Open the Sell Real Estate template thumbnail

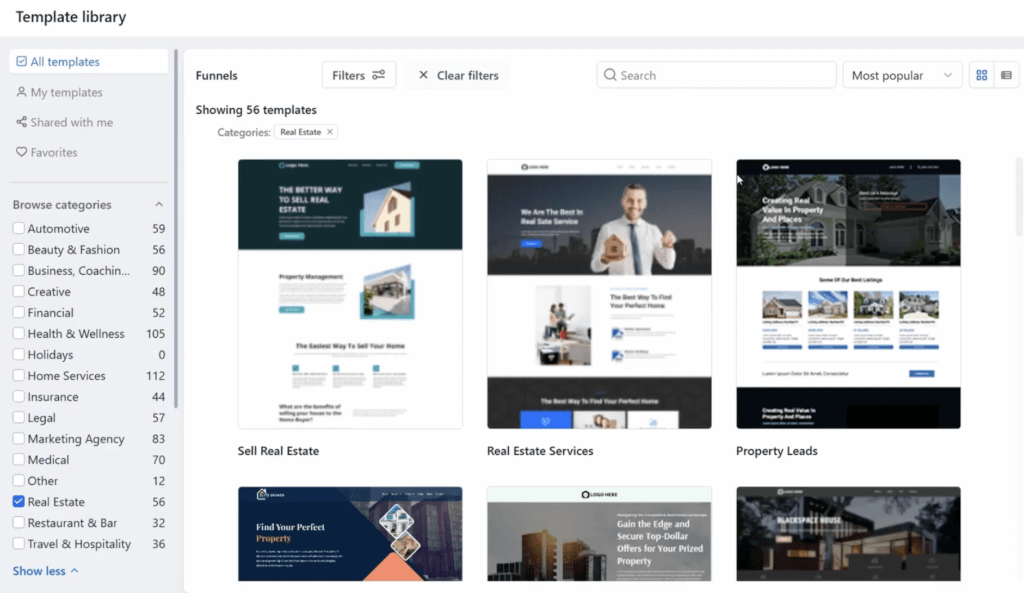point(350,294)
